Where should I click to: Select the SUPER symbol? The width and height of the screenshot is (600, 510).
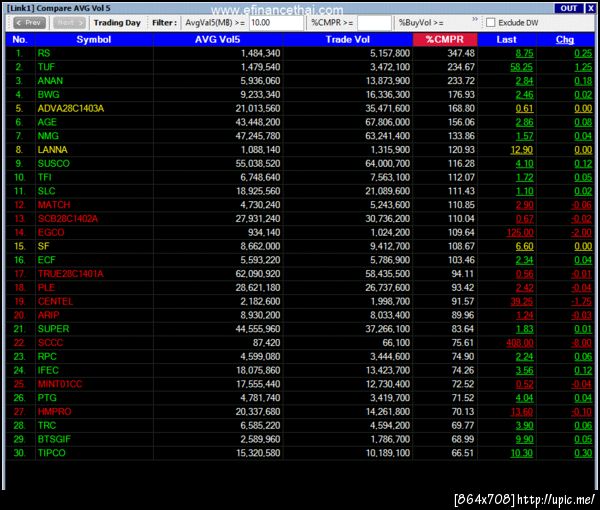coord(53,329)
